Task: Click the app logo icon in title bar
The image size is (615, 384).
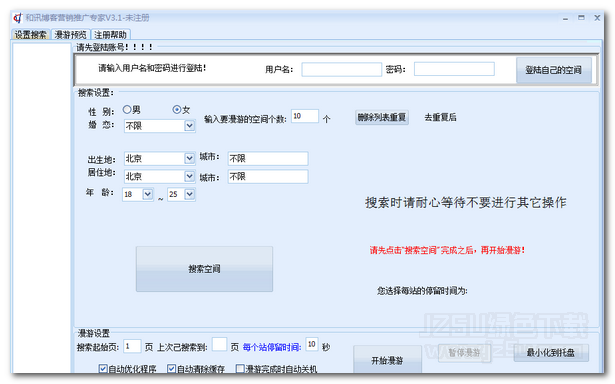Action: click(x=18, y=18)
